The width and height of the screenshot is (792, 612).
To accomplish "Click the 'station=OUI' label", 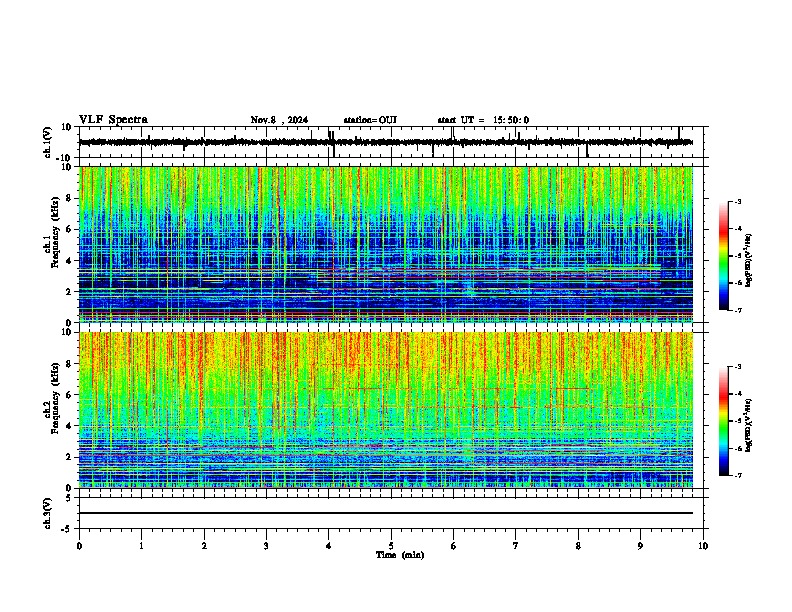I will tap(370, 120).
